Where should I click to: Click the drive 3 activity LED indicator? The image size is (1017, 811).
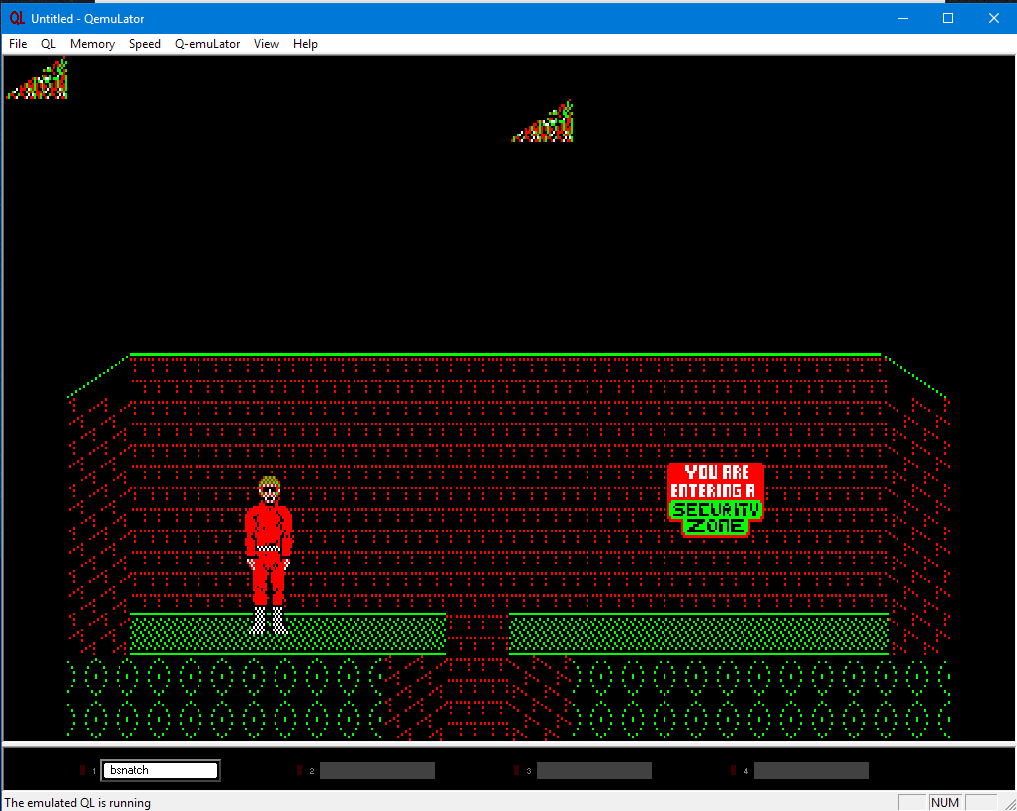(x=516, y=770)
